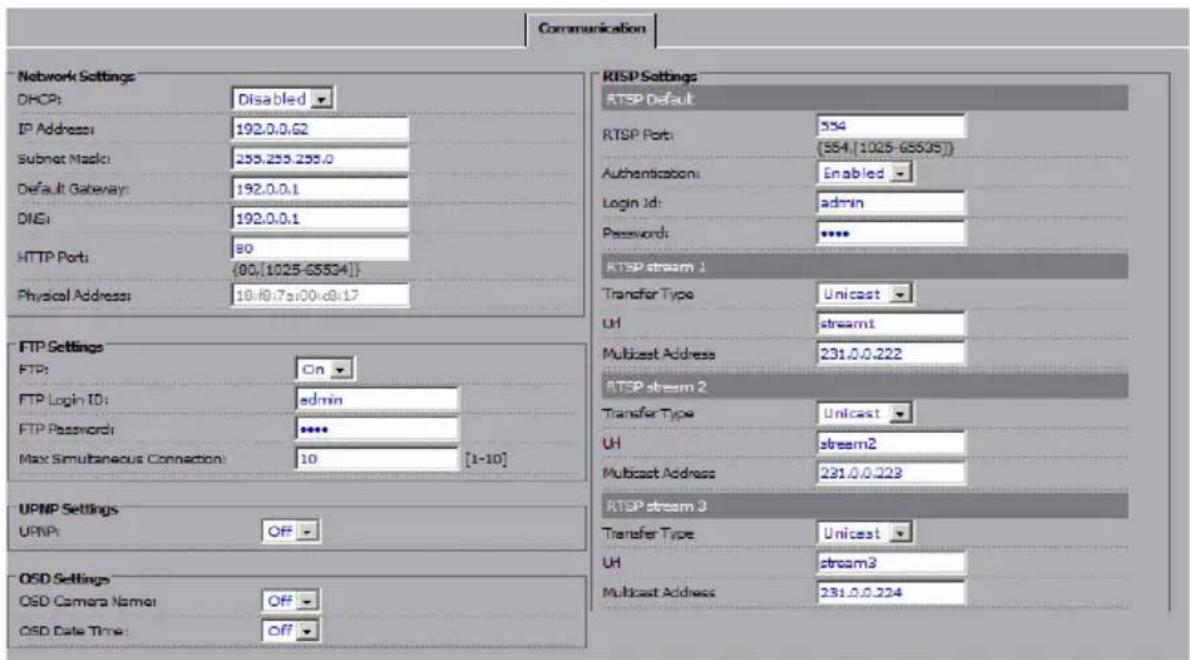Click the DHCP label
1190x660 pixels.
point(39,99)
